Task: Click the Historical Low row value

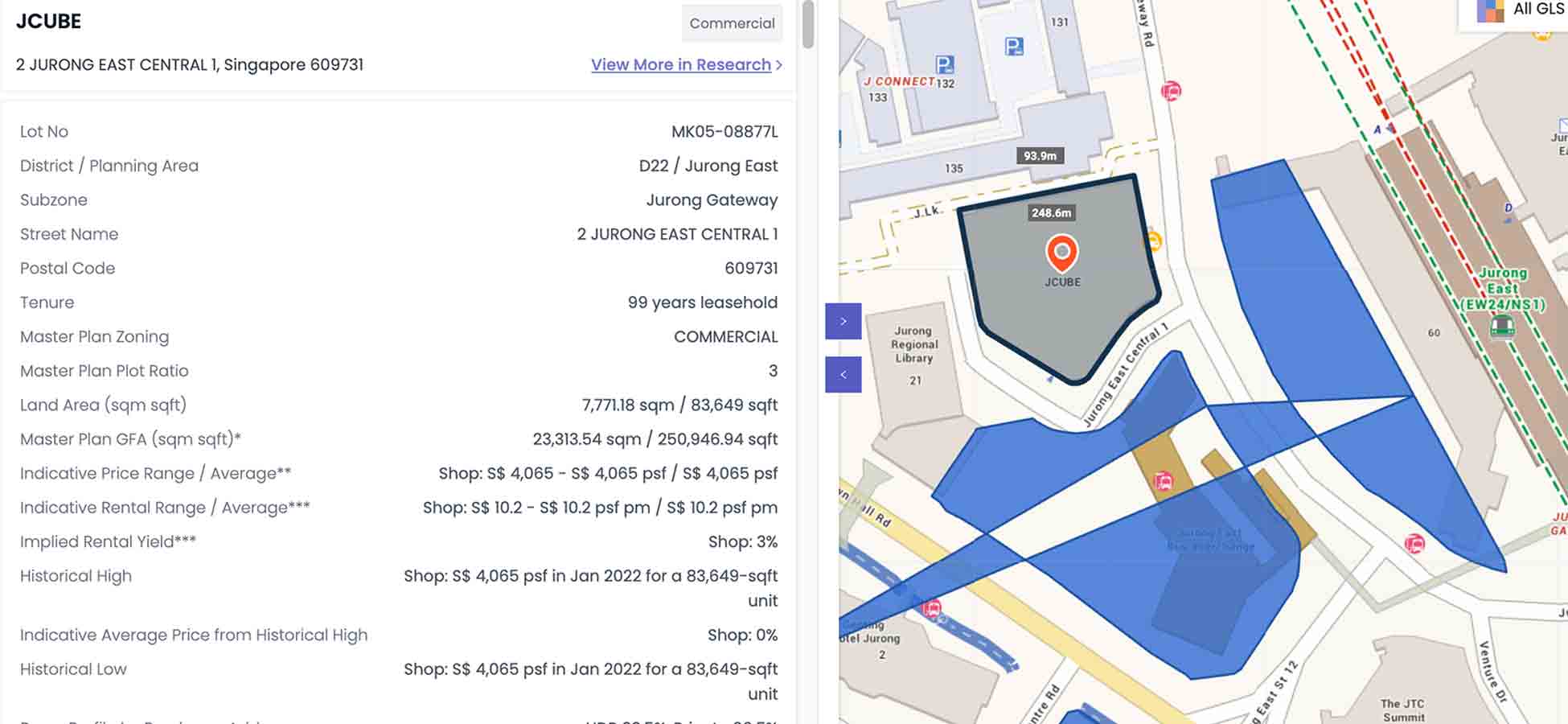Action: [x=590, y=681]
